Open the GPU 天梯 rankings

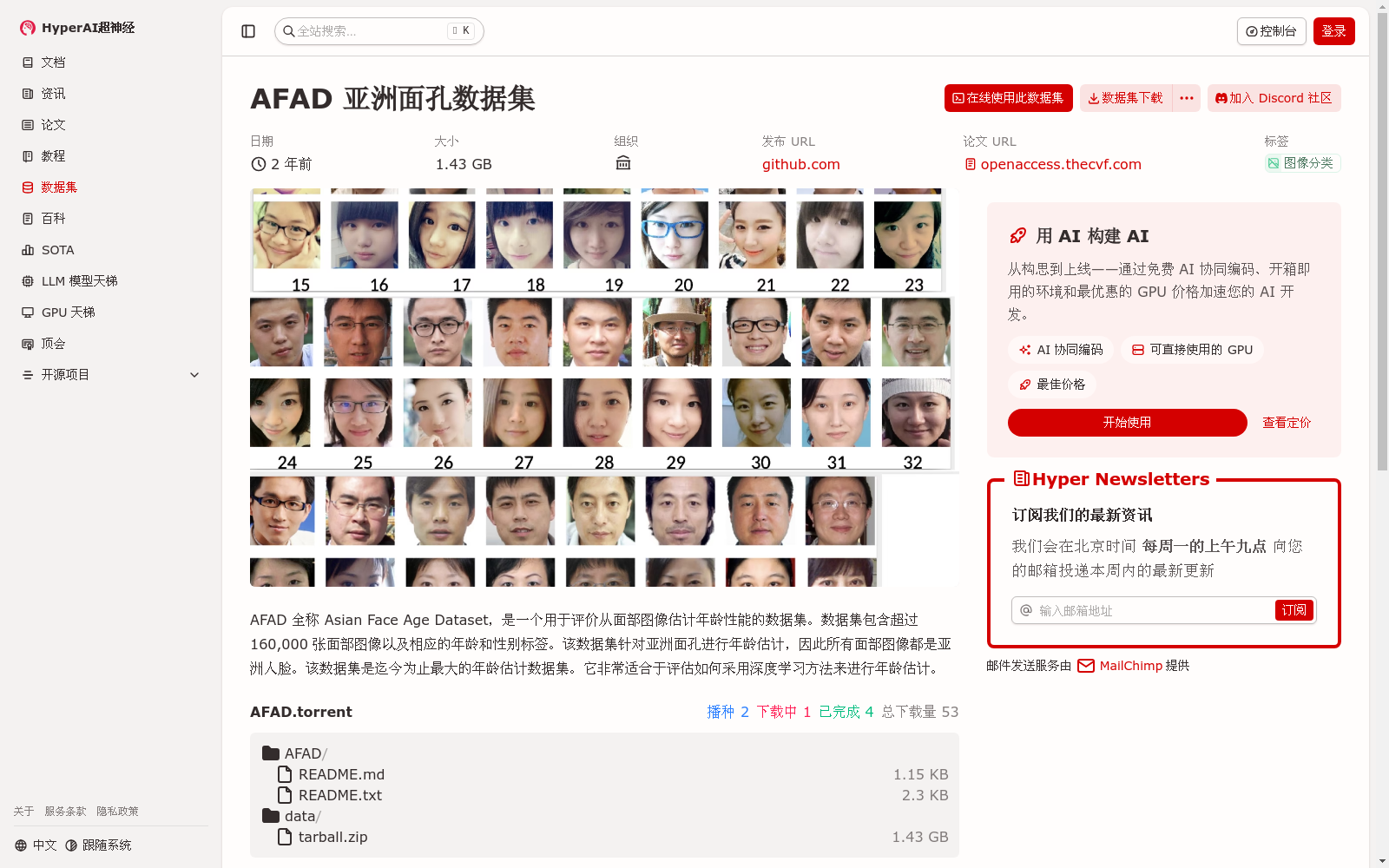(68, 312)
